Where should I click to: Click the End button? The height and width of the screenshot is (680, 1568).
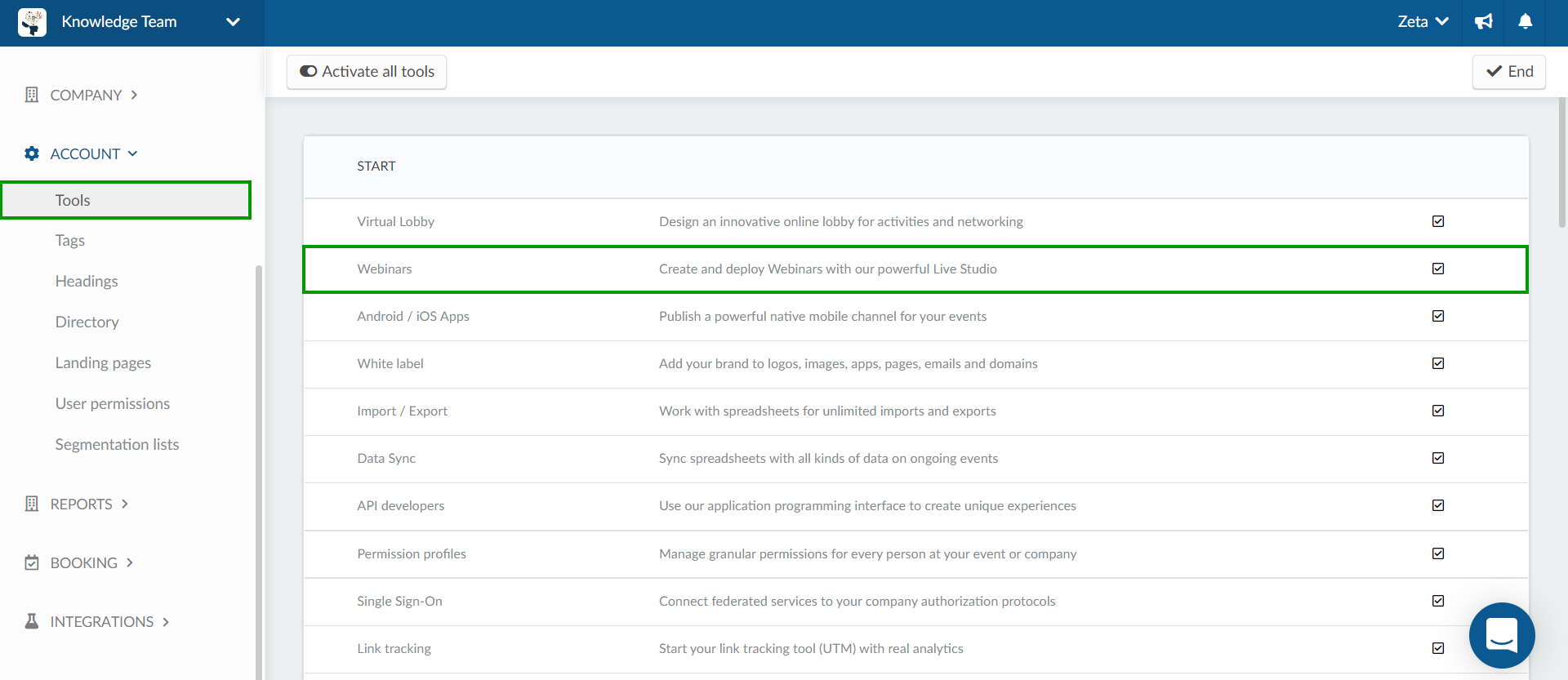[1509, 71]
